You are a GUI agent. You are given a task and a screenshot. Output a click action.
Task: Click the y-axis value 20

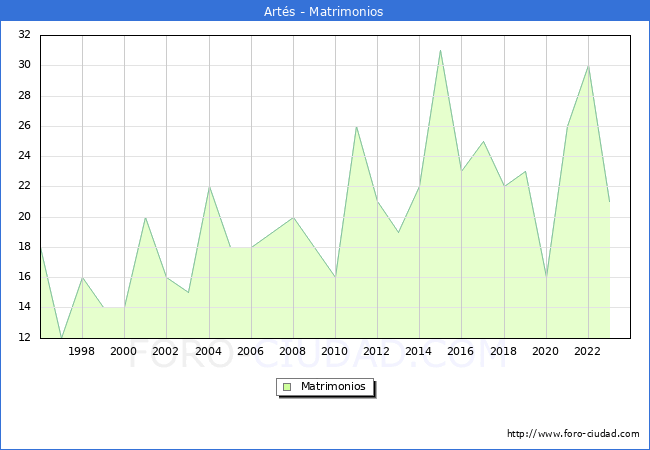[24, 216]
